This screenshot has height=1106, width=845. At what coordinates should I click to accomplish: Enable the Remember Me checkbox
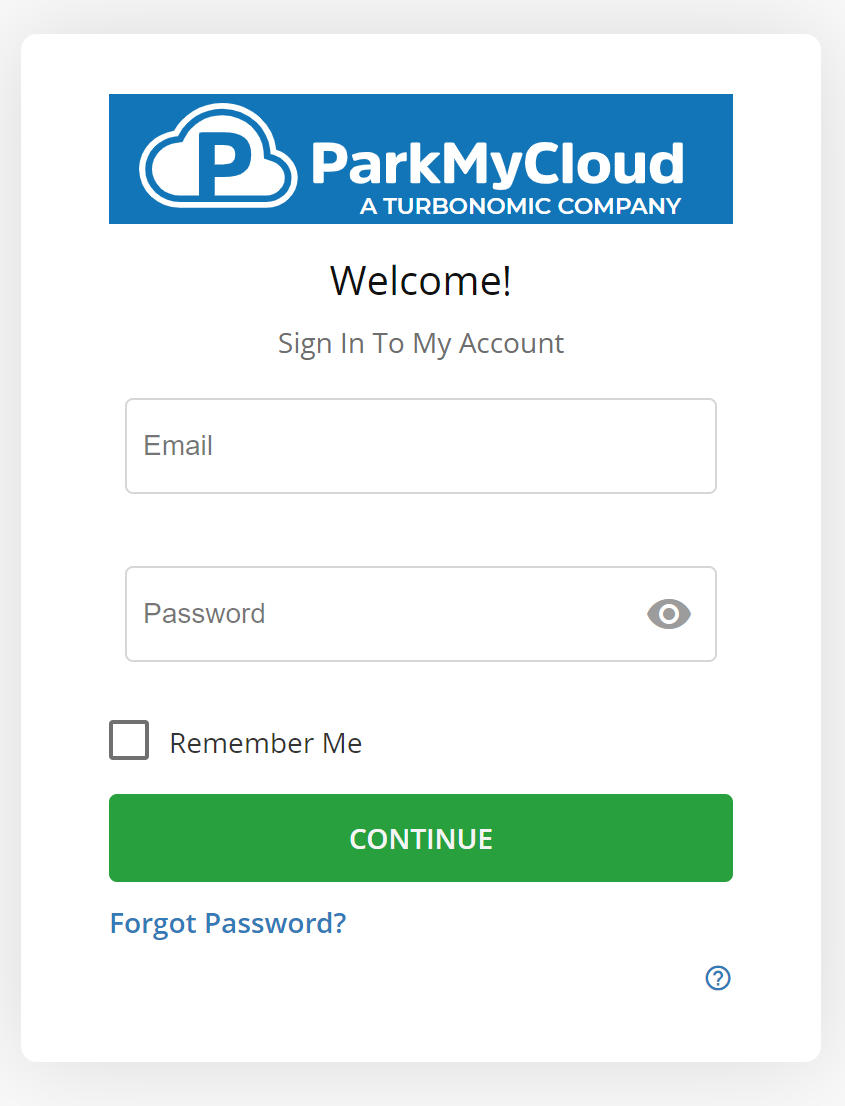[129, 741]
